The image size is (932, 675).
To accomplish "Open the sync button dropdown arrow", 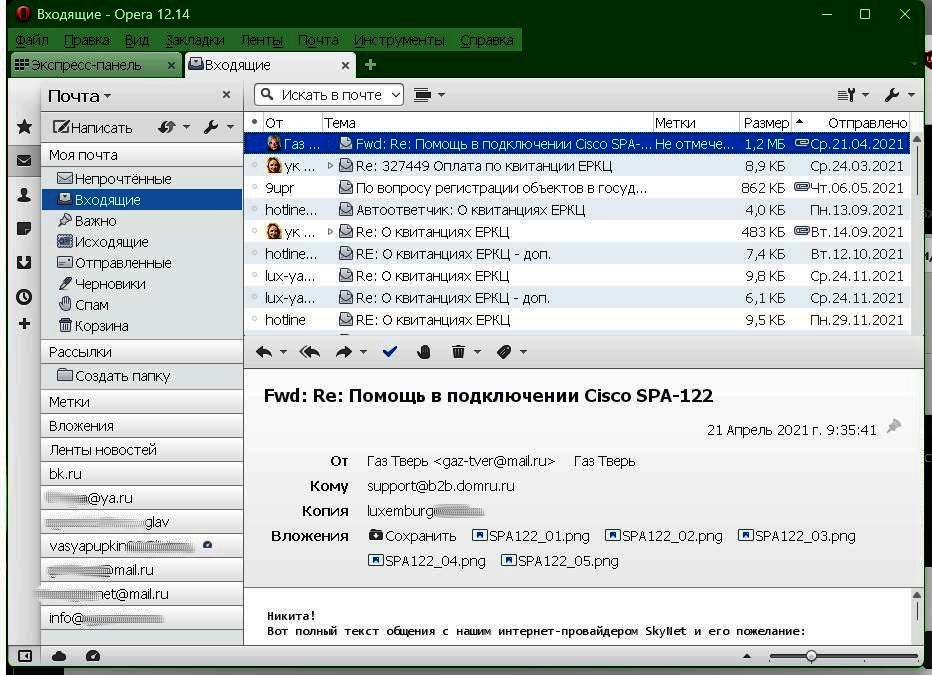I will pyautogui.click(x=186, y=127).
